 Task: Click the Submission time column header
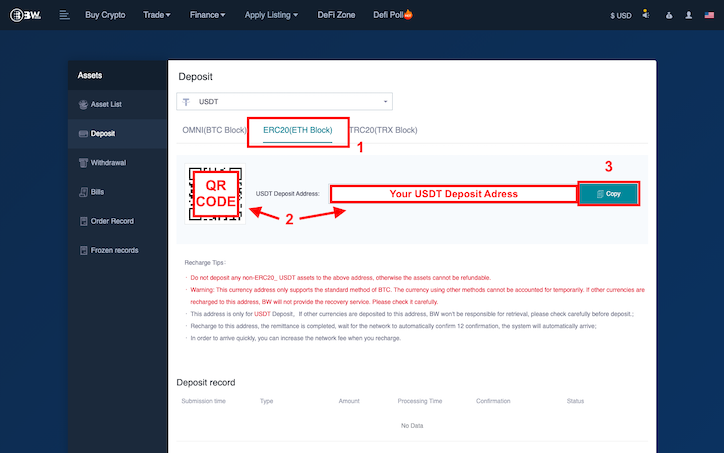[204, 401]
